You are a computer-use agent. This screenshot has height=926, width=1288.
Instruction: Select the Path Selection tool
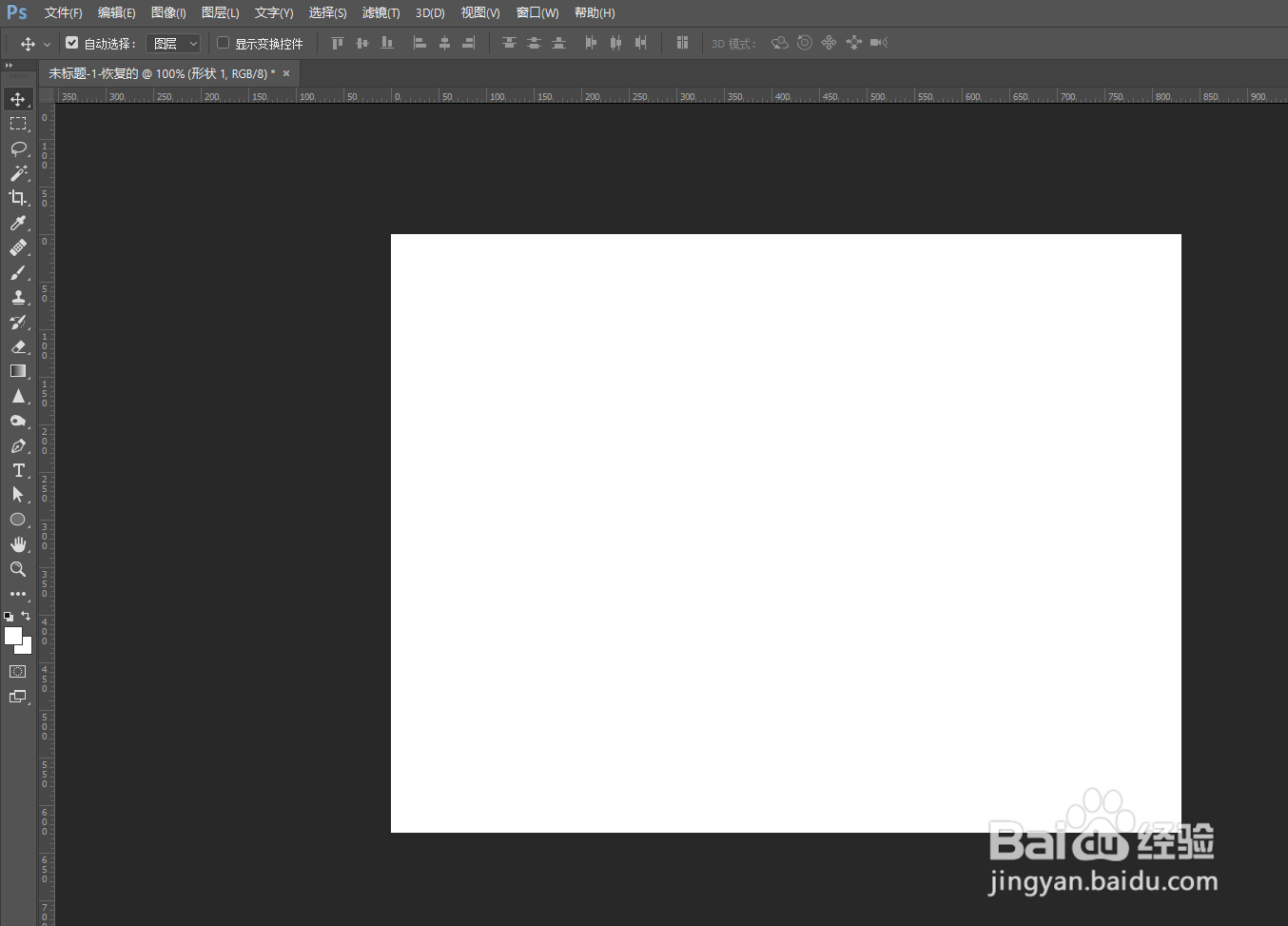18,495
